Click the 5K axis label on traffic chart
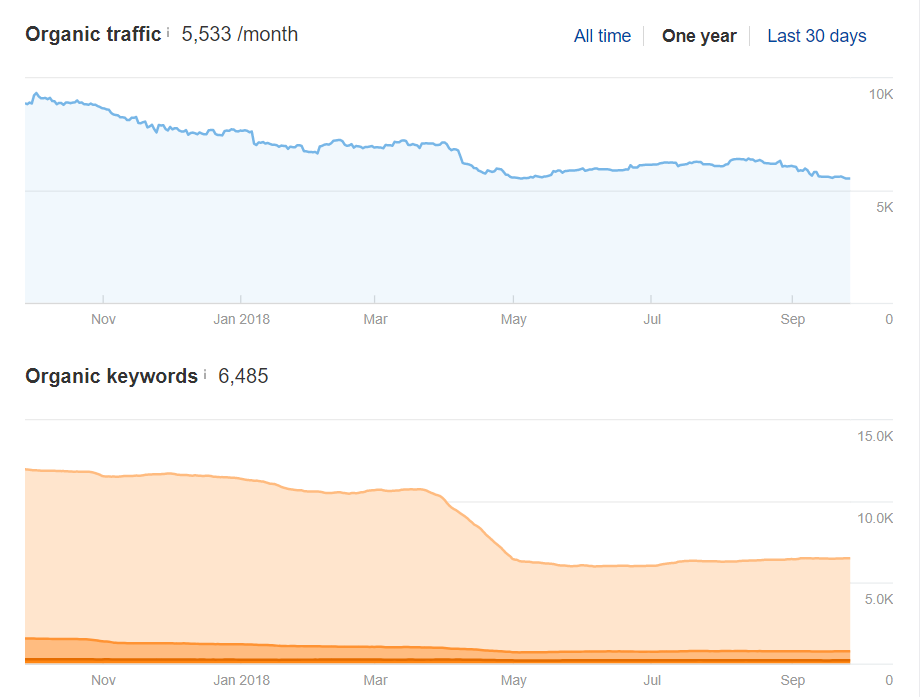Viewport: 921px width, 697px height. (x=884, y=207)
